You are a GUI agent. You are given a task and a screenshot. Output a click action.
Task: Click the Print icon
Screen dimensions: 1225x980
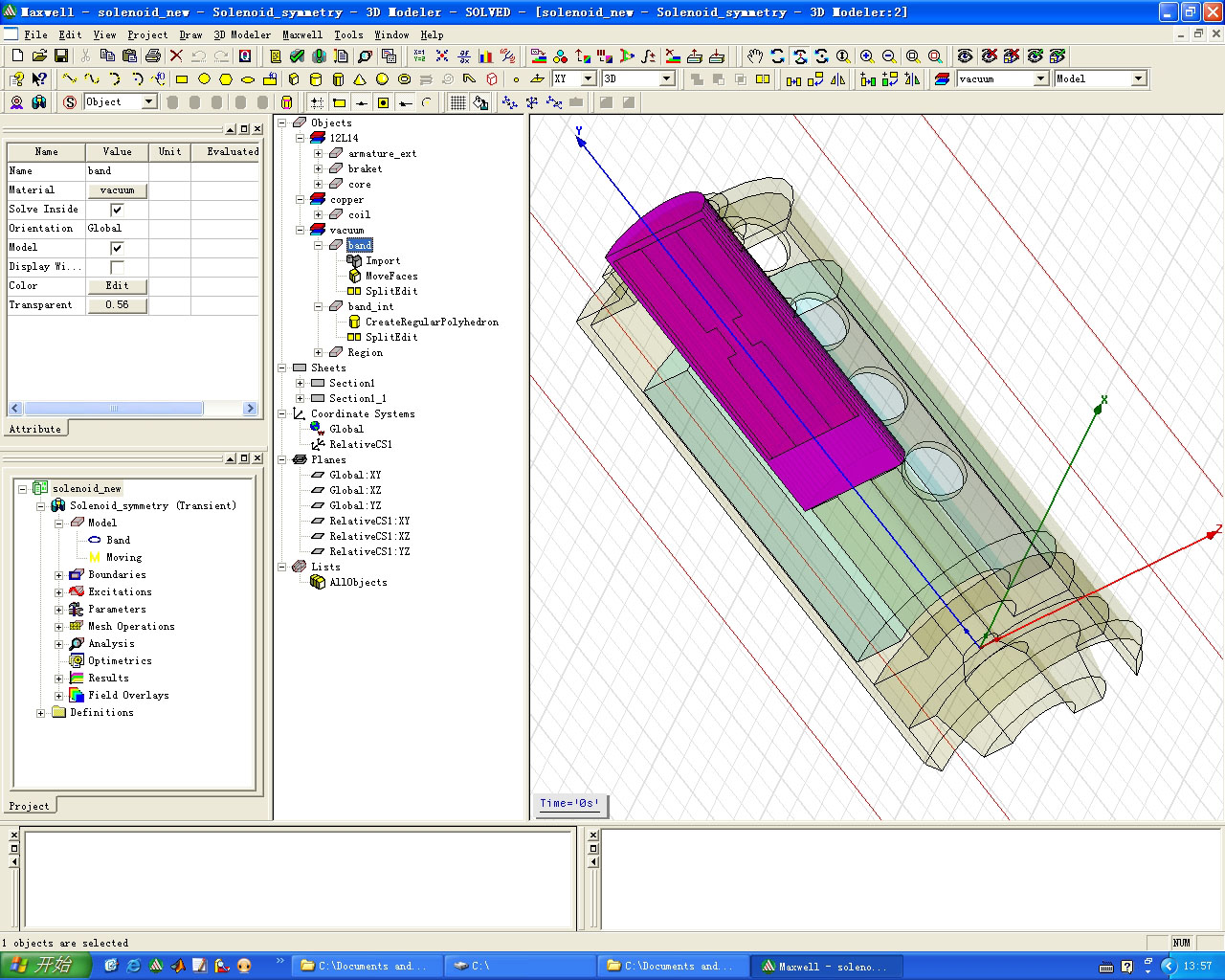[152, 56]
